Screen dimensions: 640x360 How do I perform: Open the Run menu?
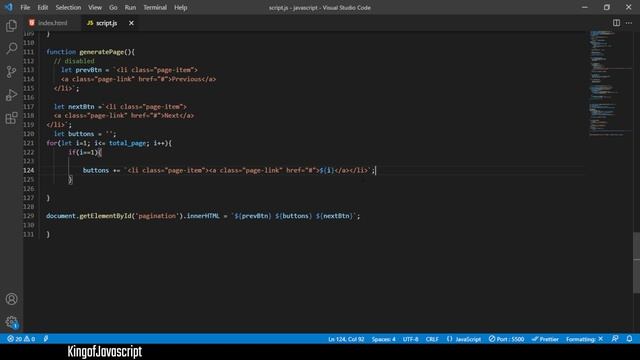point(130,7)
